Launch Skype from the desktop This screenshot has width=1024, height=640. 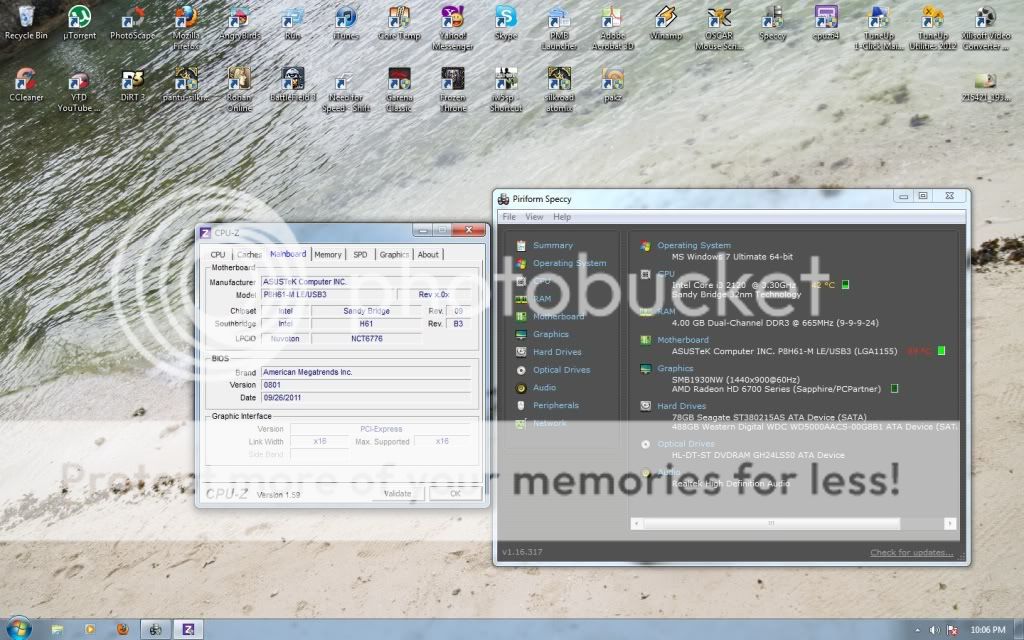(x=505, y=23)
